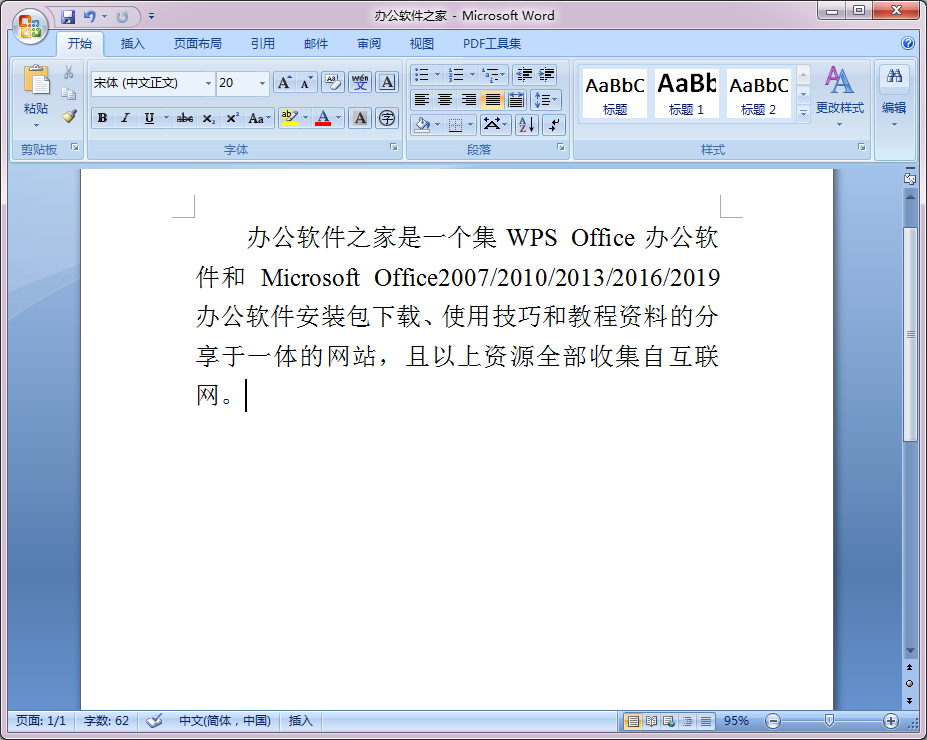Open the Change Case (Aa) dropdown

coord(258,118)
